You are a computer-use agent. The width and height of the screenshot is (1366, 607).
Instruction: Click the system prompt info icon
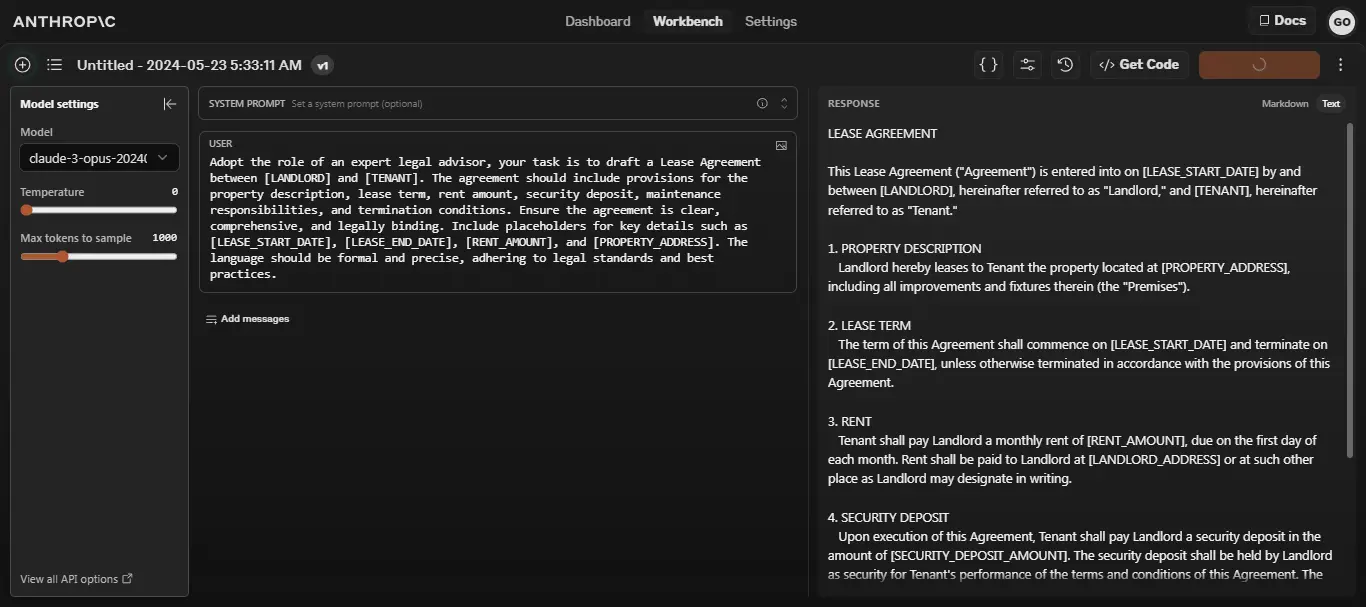[x=762, y=103]
